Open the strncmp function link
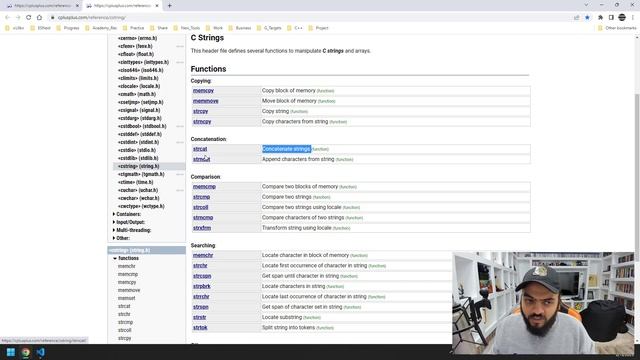This screenshot has width=640, height=360. (203, 218)
